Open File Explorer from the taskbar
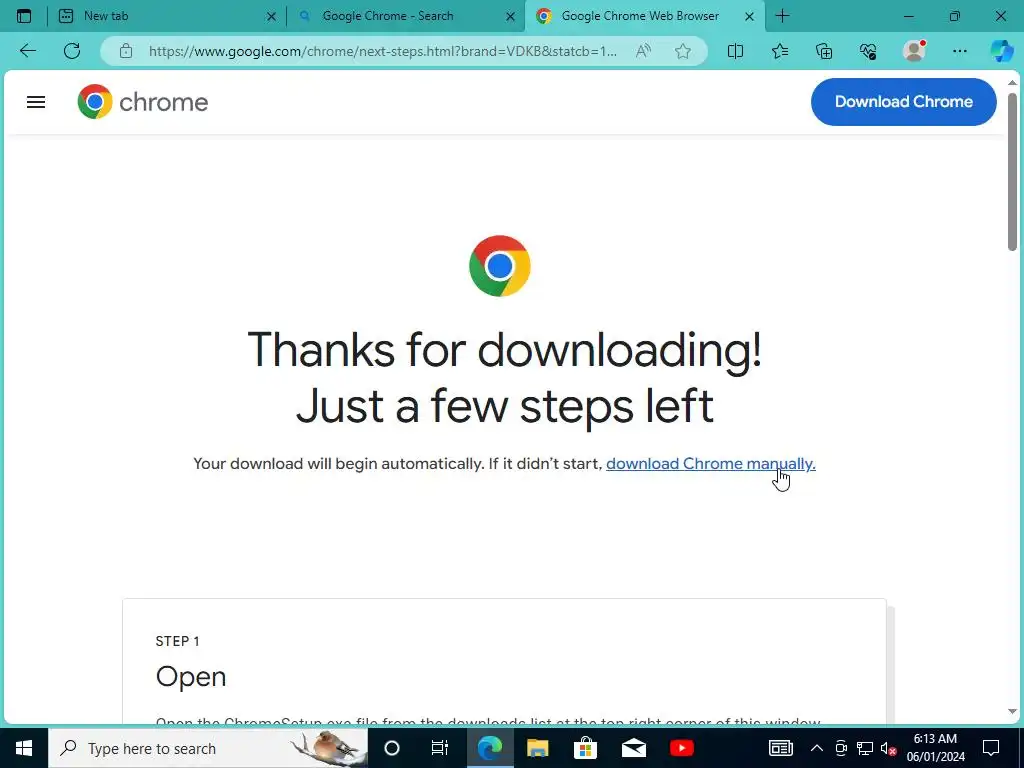The width and height of the screenshot is (1024, 768). (x=537, y=748)
